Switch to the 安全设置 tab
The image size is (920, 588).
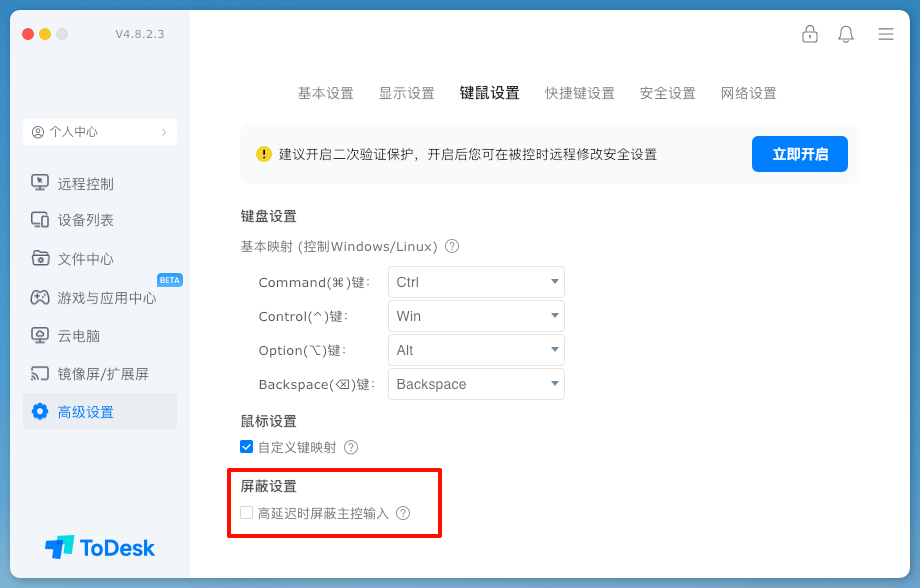coord(667,93)
